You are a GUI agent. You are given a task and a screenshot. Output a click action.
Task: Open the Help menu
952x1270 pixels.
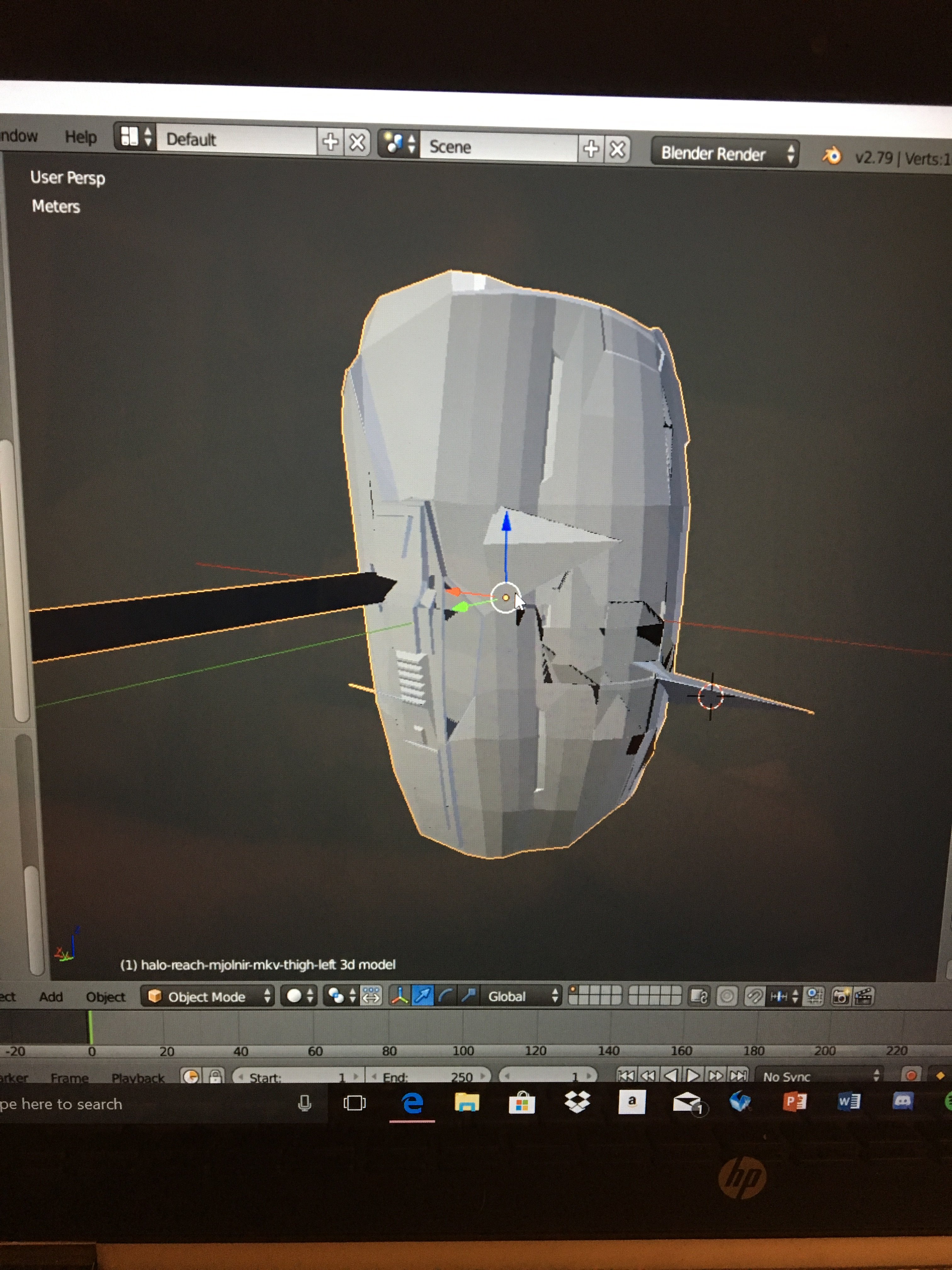click(81, 137)
